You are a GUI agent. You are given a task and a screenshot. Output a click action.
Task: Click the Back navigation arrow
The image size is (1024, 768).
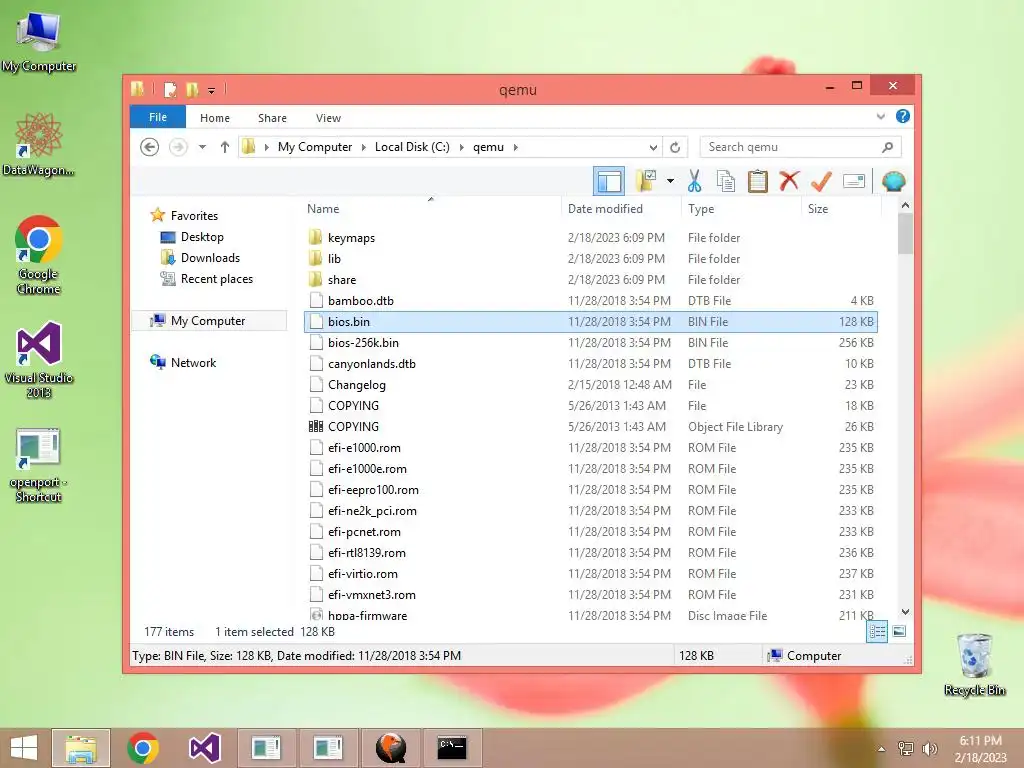tap(150, 147)
